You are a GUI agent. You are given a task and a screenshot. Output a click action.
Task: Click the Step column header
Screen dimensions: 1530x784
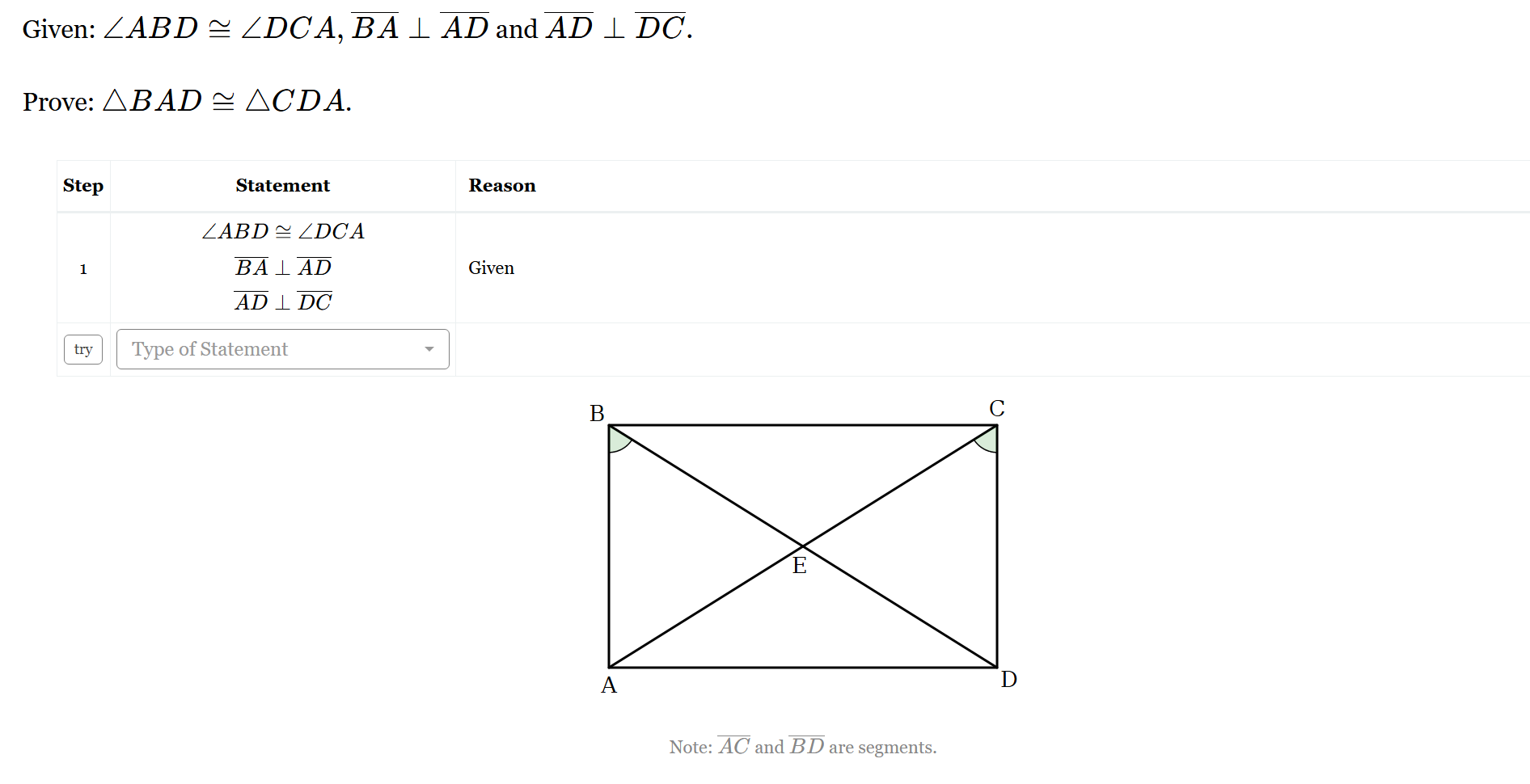coord(82,185)
